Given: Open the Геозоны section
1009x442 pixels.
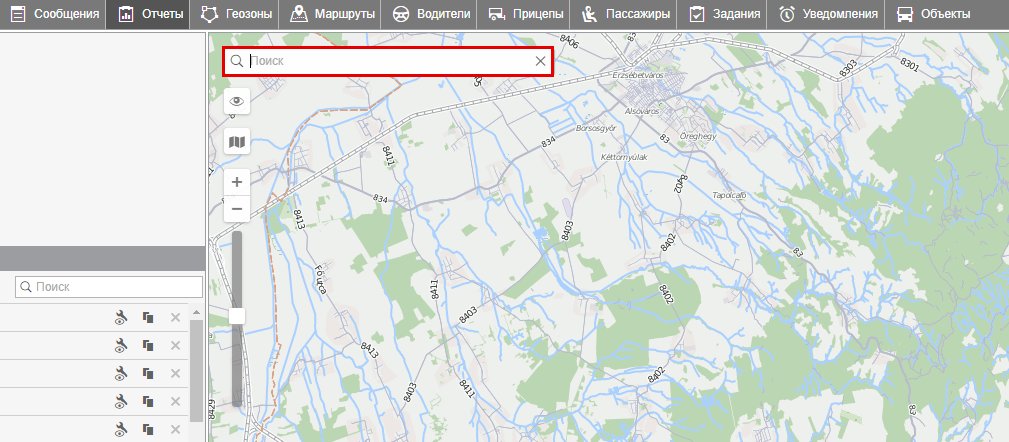Looking at the screenshot, I should point(237,14).
